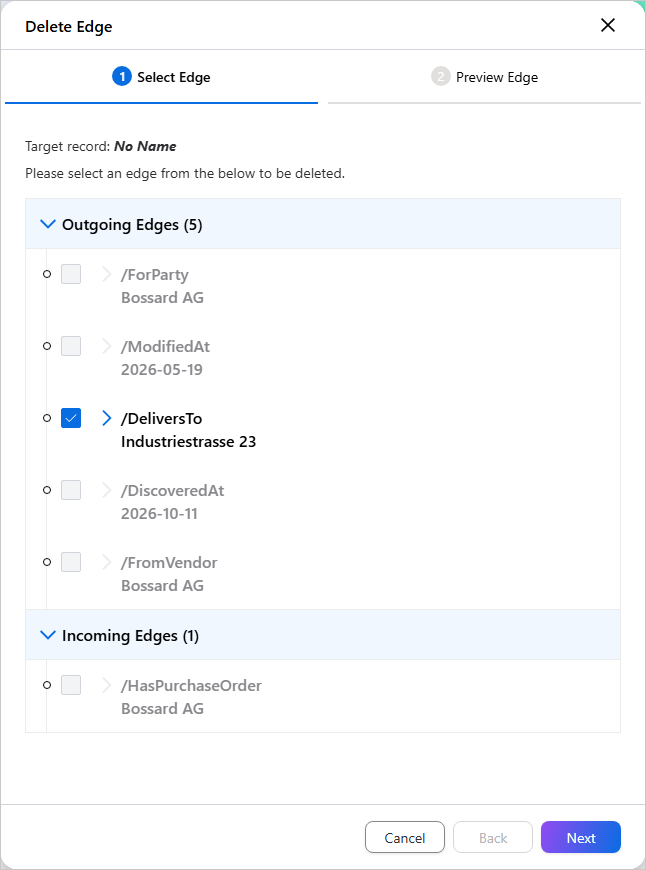Select the /HasPurchaseOrder edge label
The image size is (646, 870).
click(x=191, y=686)
